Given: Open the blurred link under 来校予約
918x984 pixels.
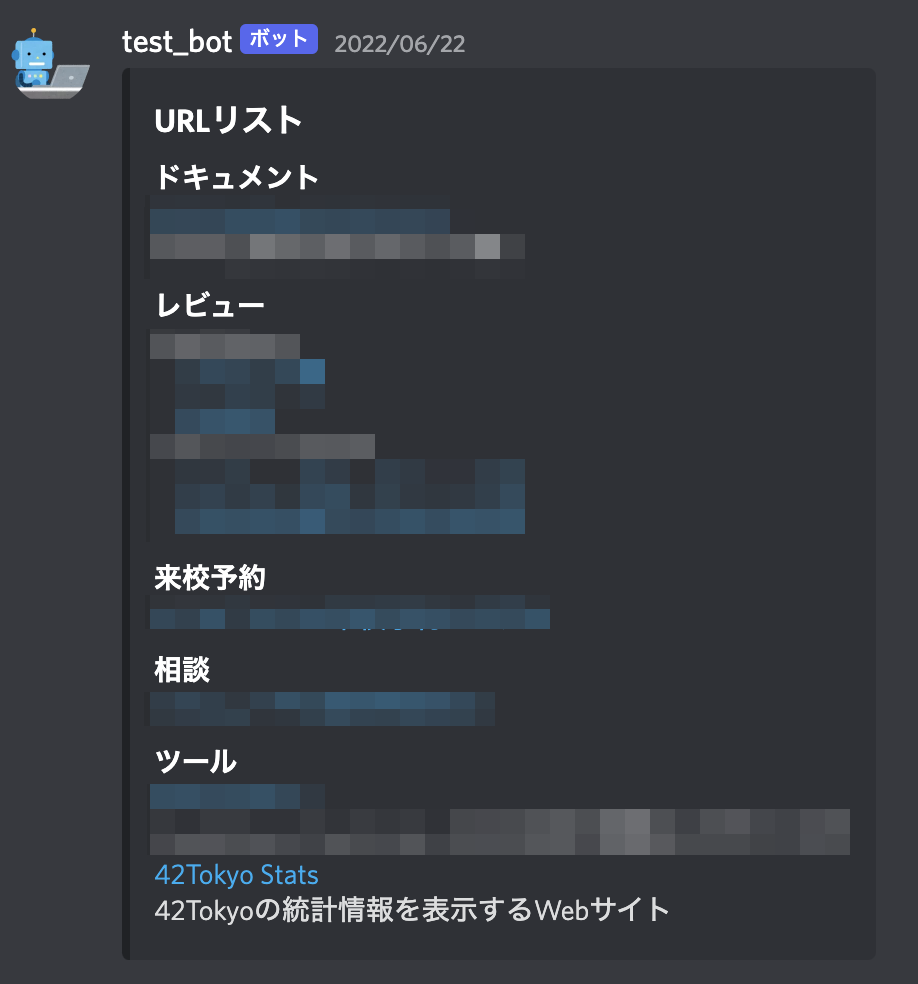Looking at the screenshot, I should click(x=350, y=619).
